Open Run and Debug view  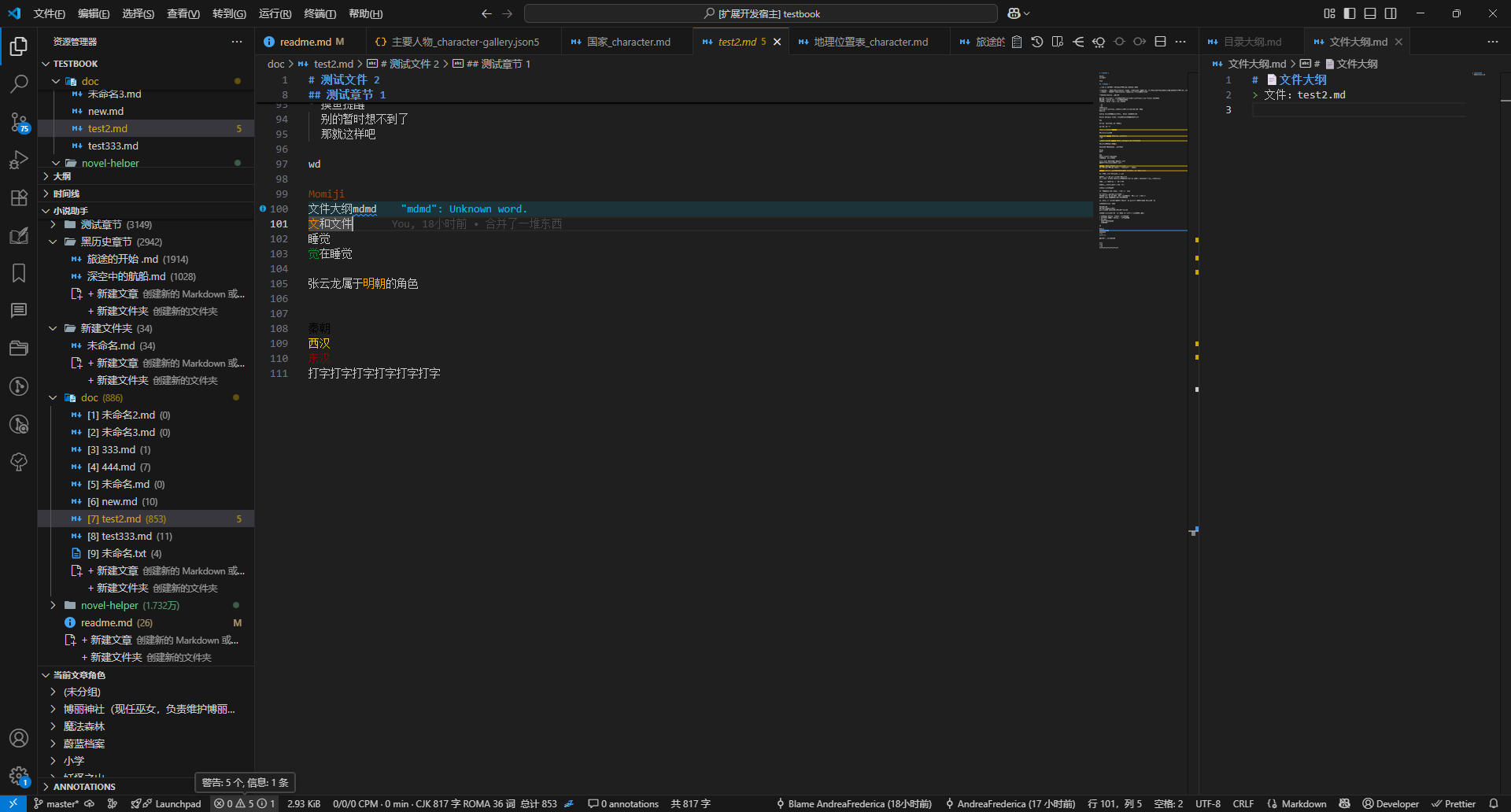point(19,160)
